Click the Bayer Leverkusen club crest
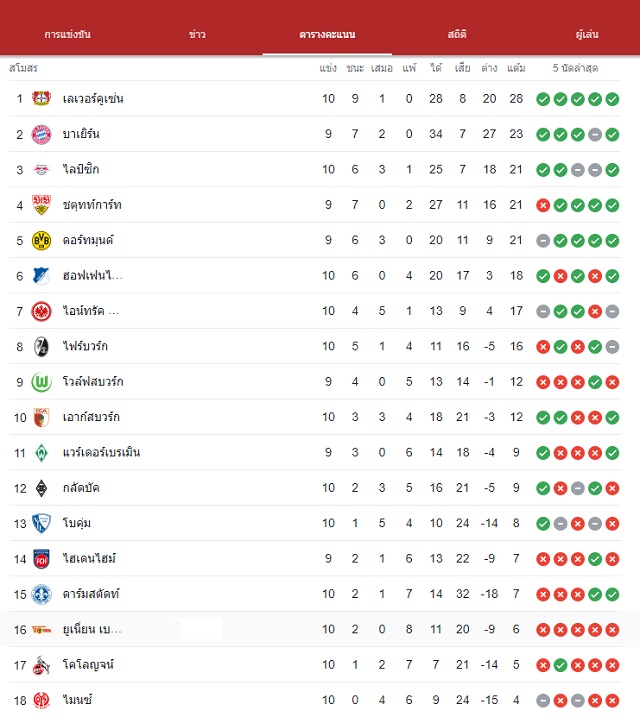 [41, 98]
